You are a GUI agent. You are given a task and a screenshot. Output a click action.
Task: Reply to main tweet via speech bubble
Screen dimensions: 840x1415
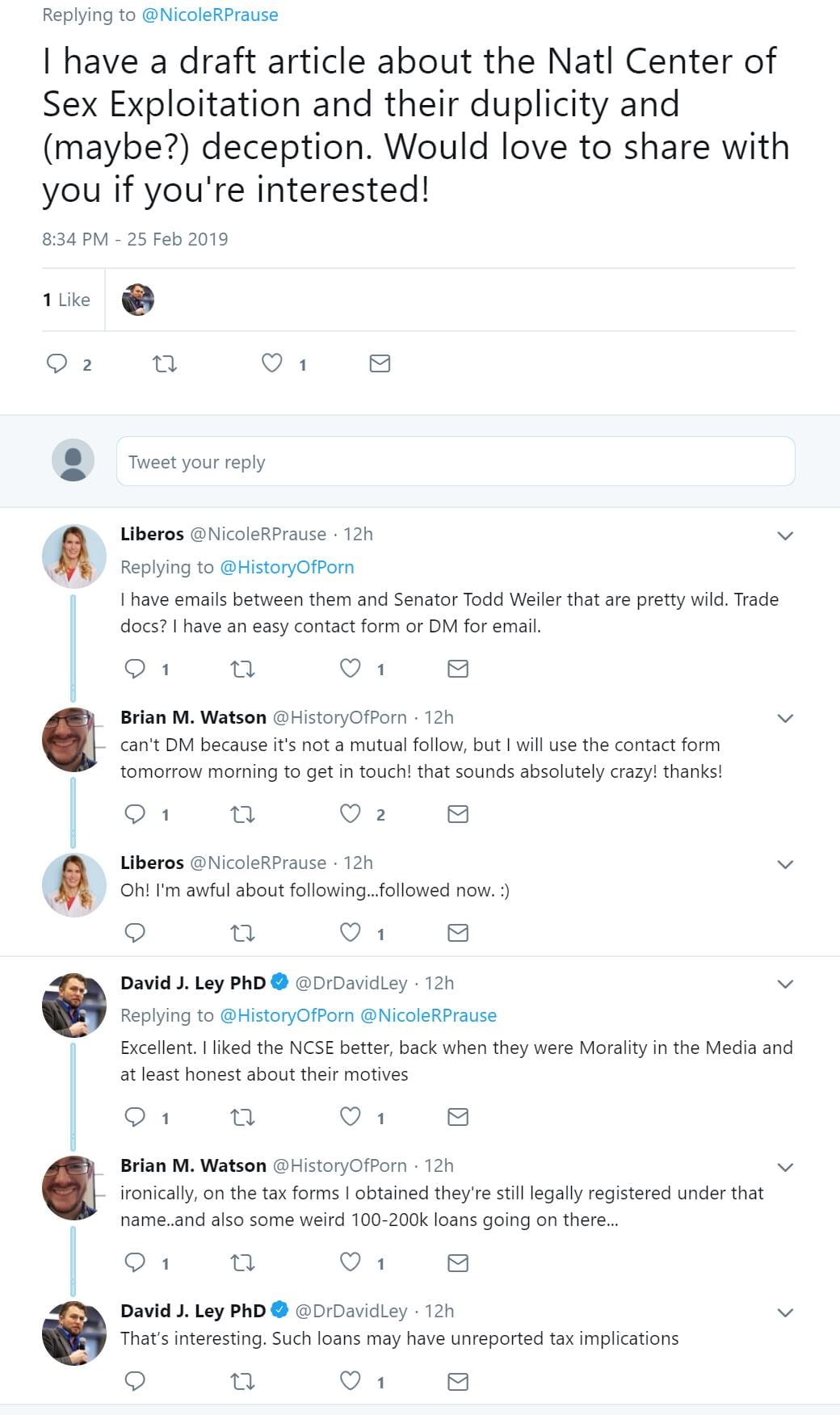tap(57, 363)
